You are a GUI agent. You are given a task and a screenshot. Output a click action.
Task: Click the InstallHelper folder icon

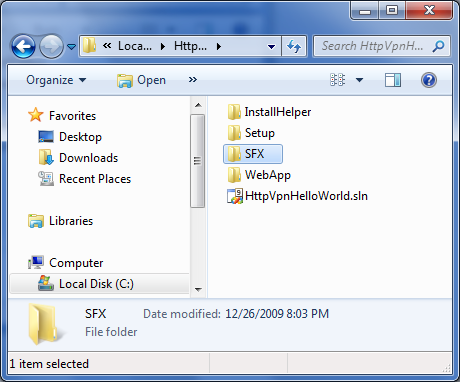click(234, 112)
